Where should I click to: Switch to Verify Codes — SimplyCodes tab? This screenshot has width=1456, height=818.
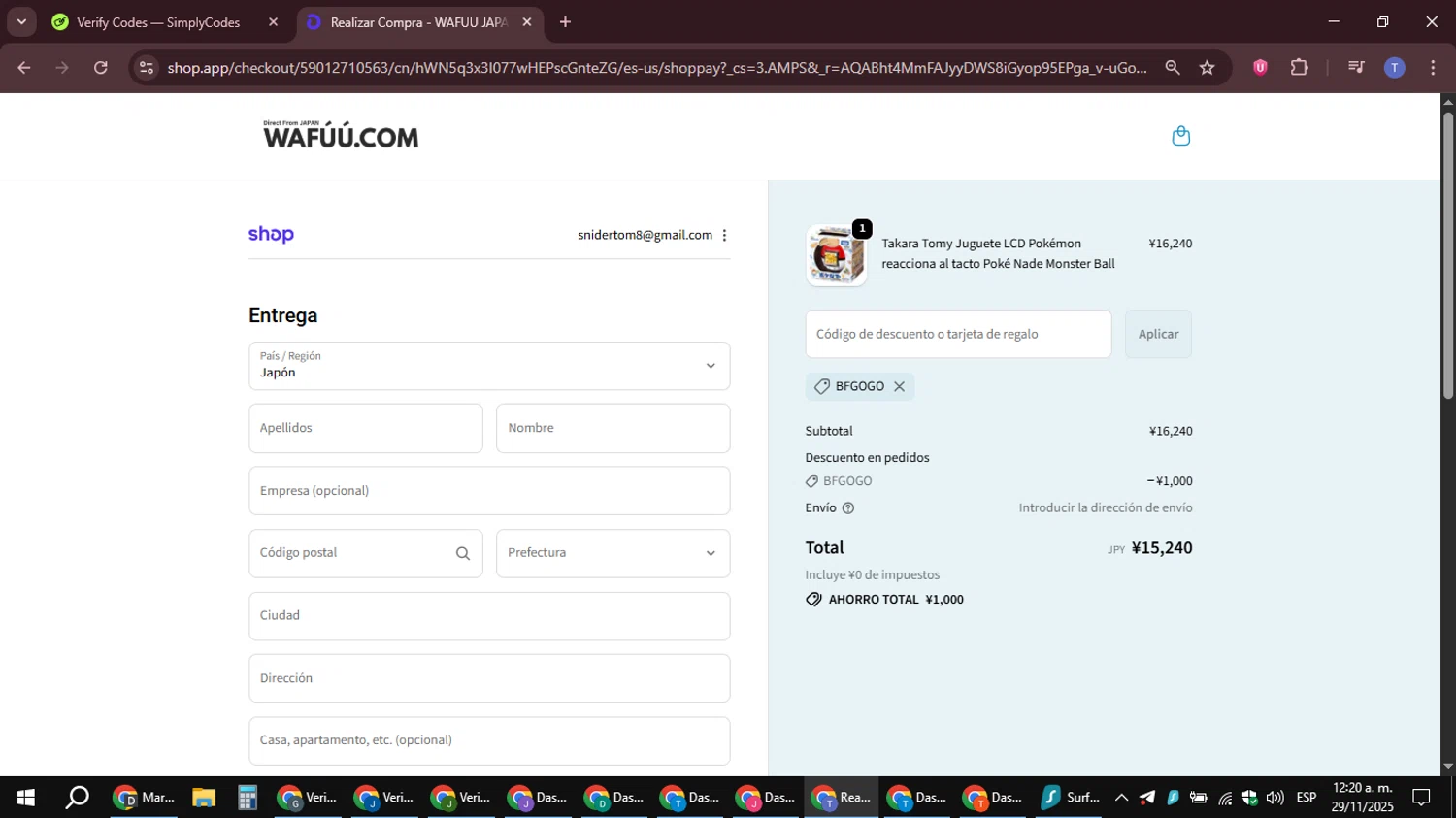pos(158,21)
